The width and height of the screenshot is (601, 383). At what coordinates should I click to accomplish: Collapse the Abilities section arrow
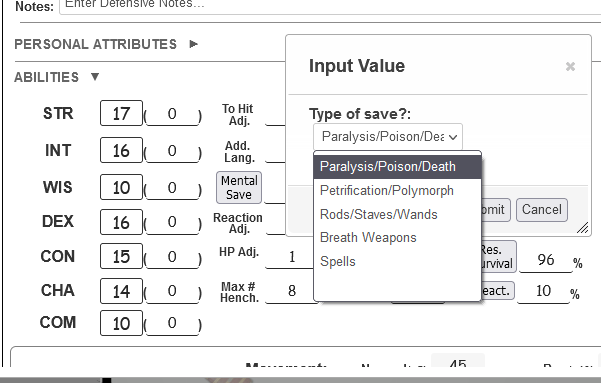95,77
